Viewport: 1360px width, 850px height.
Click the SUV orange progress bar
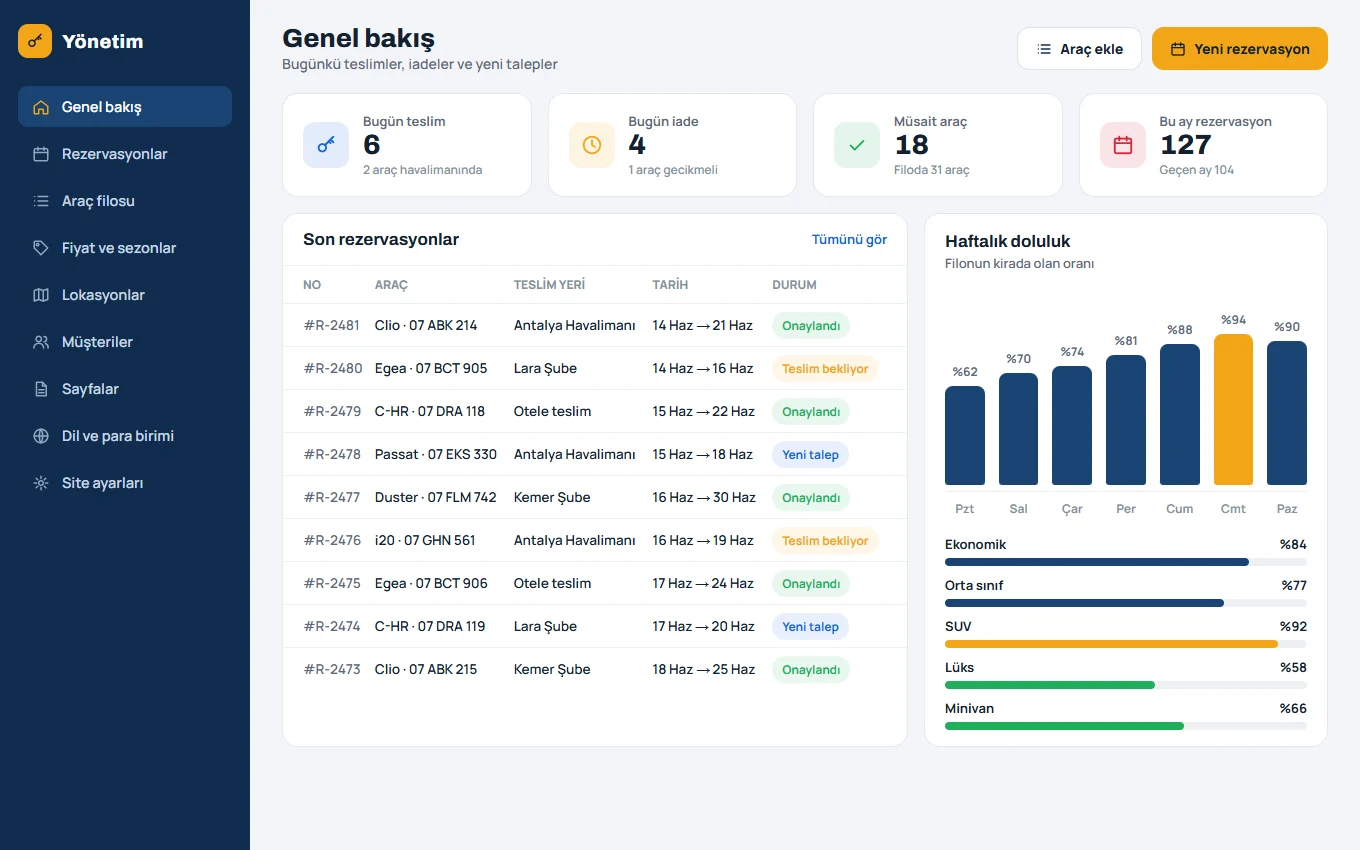coord(1126,644)
